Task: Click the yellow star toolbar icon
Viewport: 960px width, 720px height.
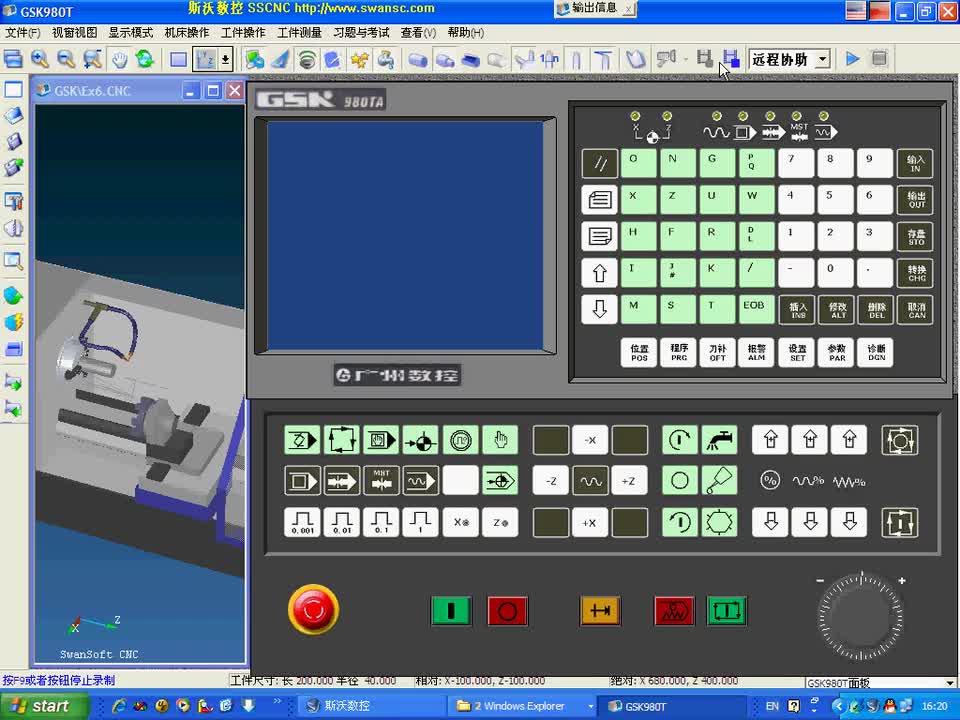Action: click(359, 59)
